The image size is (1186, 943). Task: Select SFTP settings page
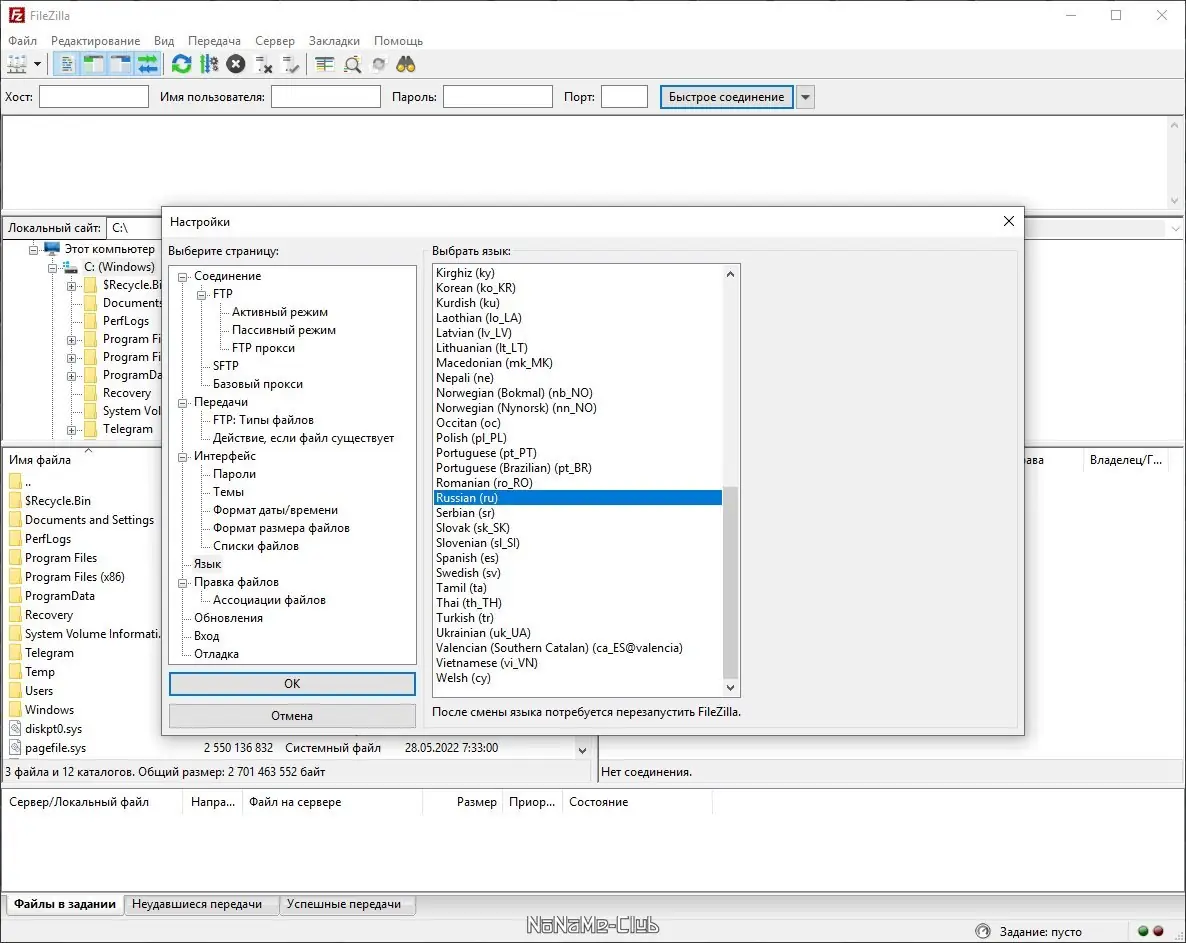click(225, 365)
